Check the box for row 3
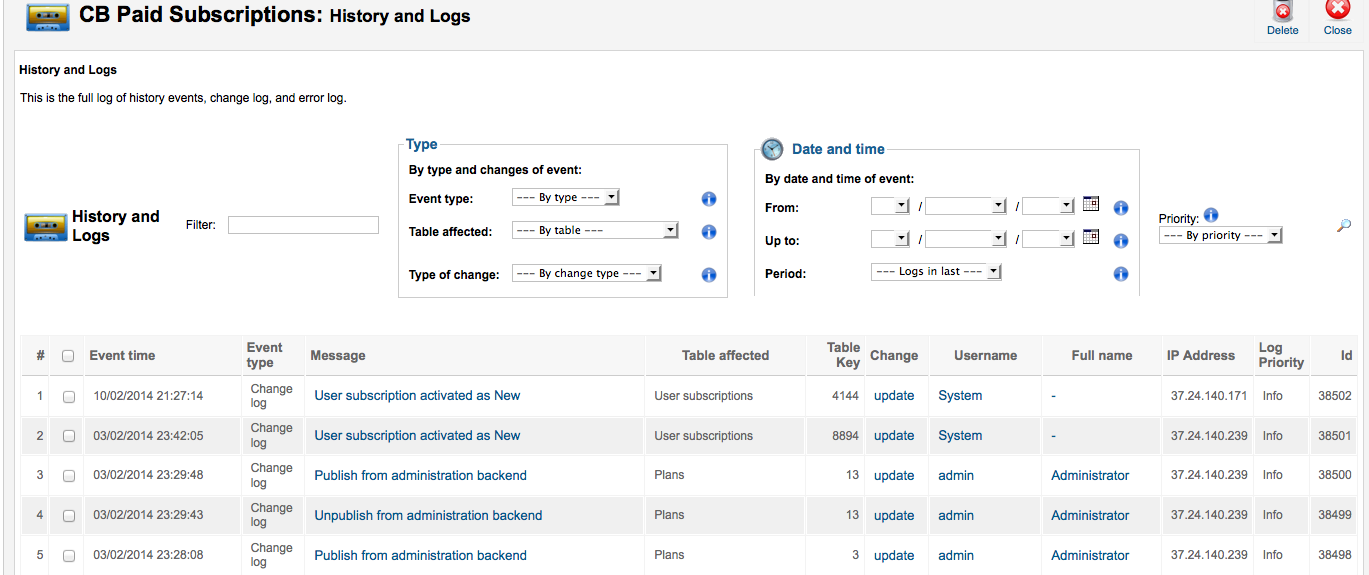Screen dimensions: 1369x575 pos(69,477)
